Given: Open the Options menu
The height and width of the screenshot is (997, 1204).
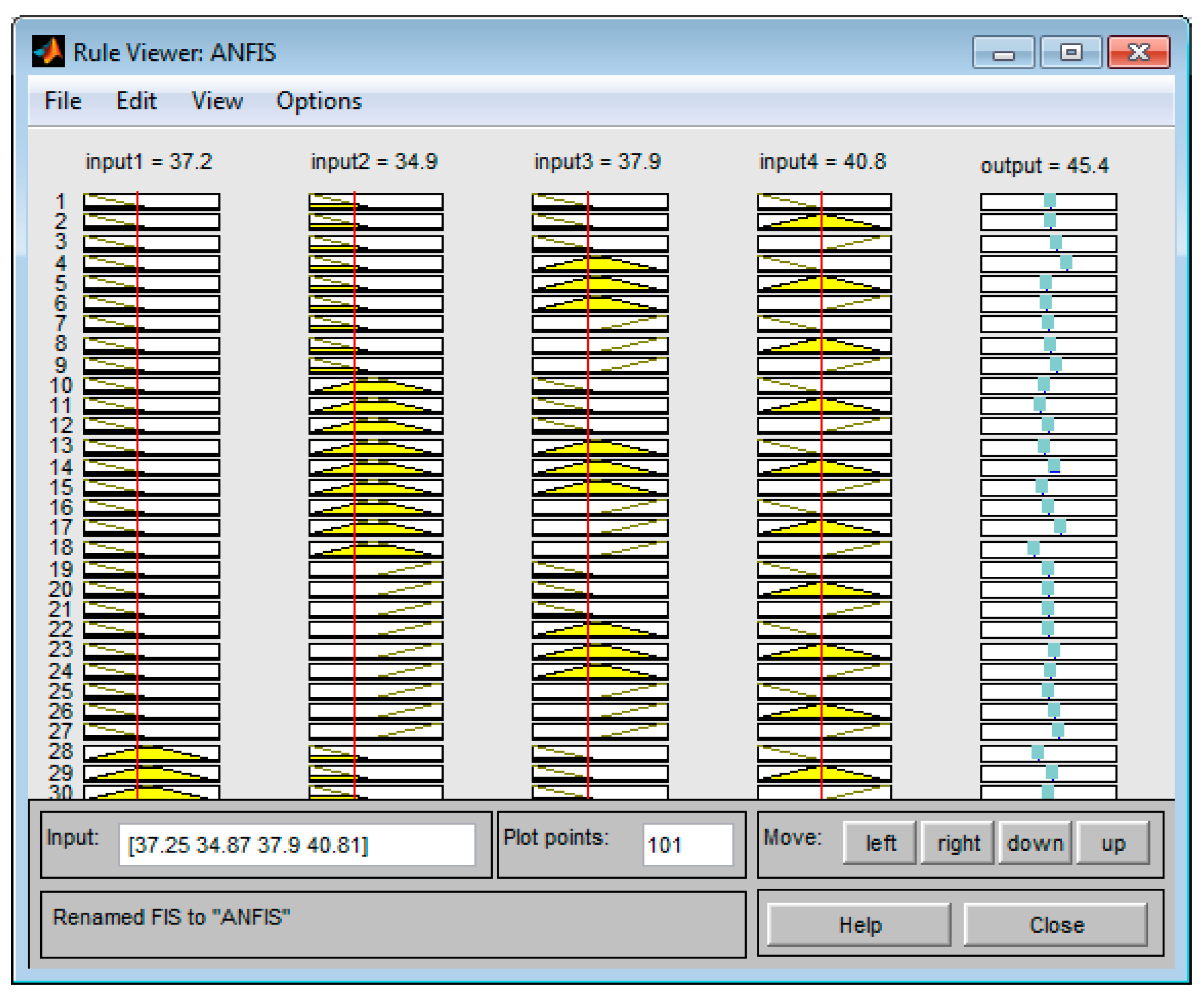Looking at the screenshot, I should [319, 102].
